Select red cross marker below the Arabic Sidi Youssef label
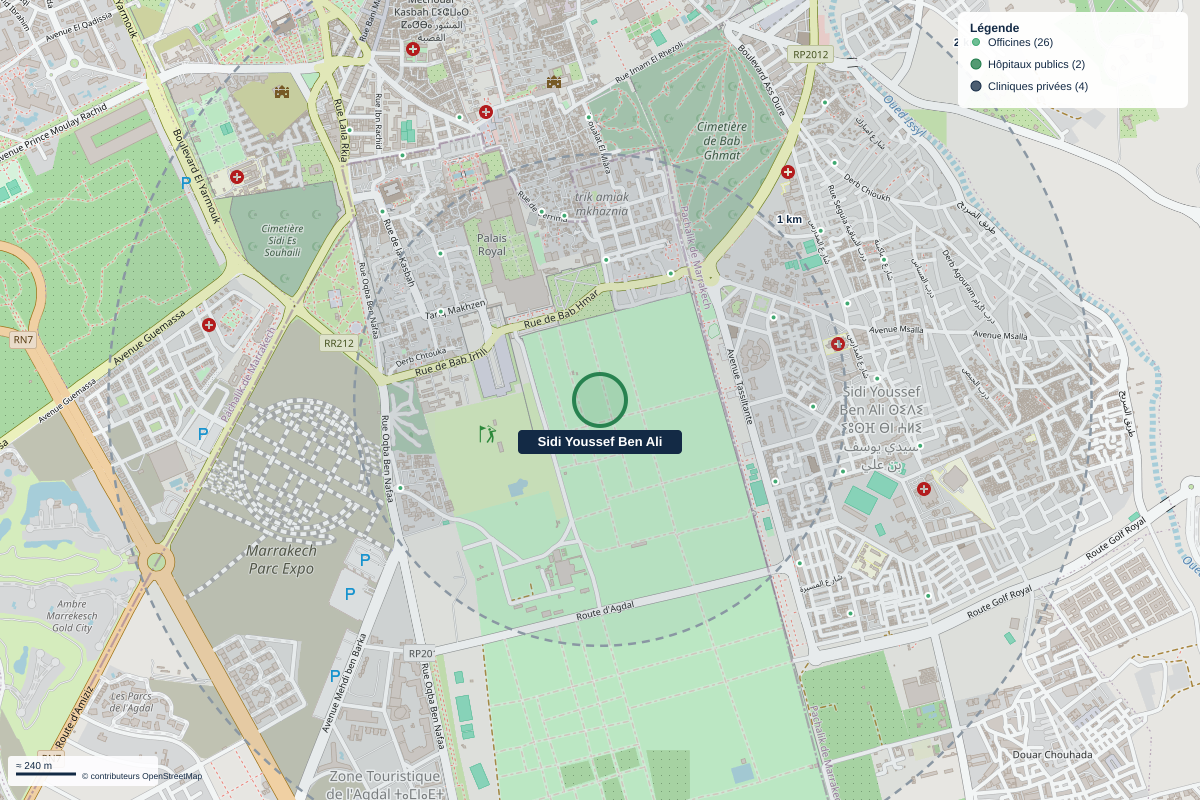The image size is (1200, 800). 924,489
